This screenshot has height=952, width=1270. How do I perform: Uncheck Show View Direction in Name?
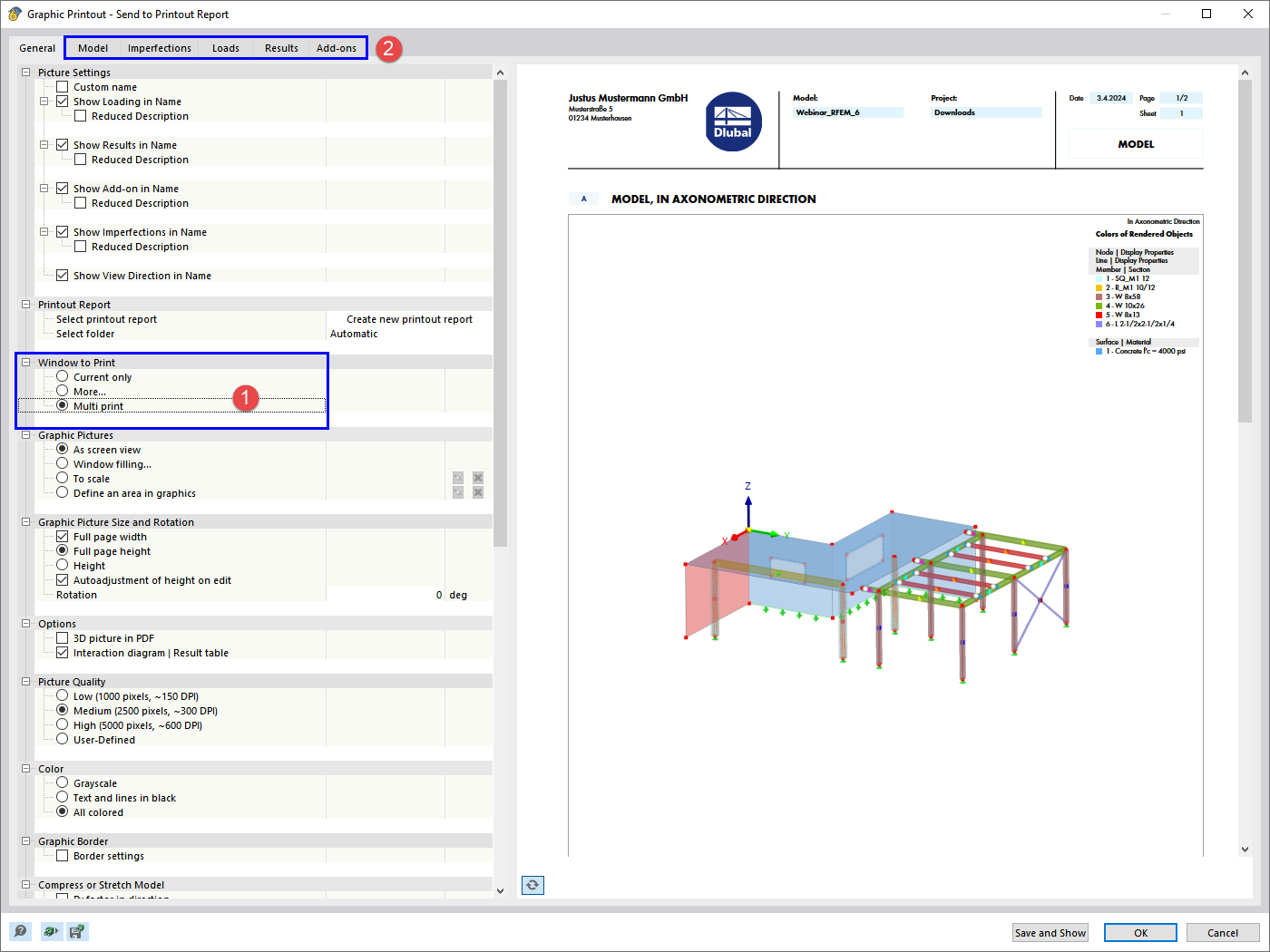point(63,276)
